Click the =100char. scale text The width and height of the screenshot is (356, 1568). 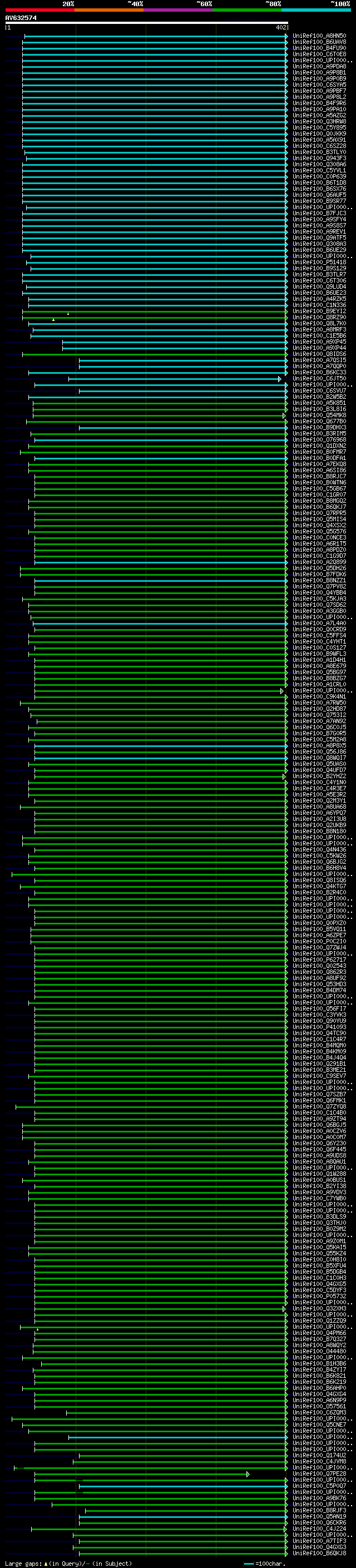pos(270,1564)
